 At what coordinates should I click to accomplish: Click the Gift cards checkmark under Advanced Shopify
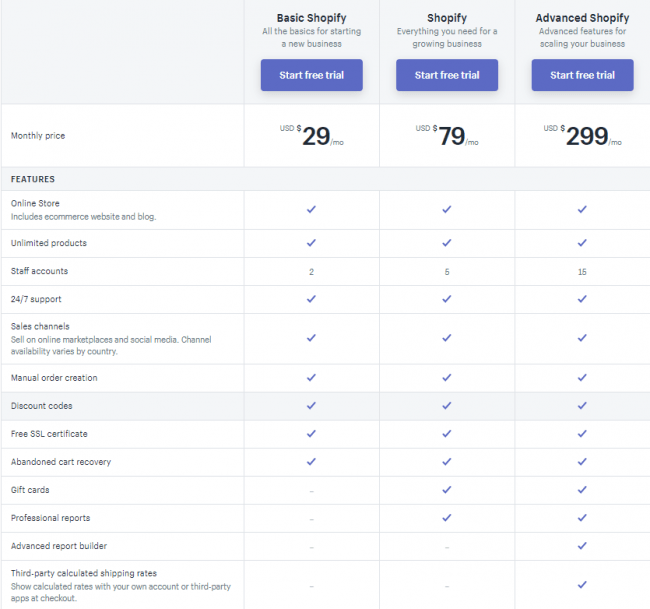582,490
